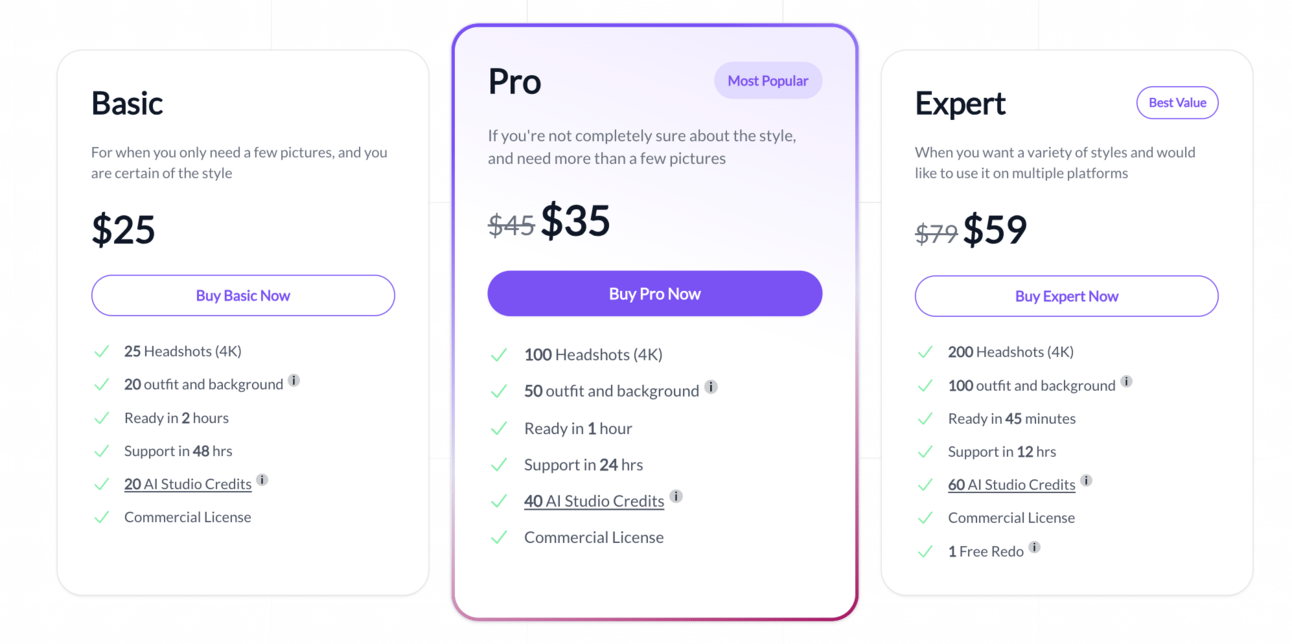Click Buy Pro Now button

[x=655, y=294]
